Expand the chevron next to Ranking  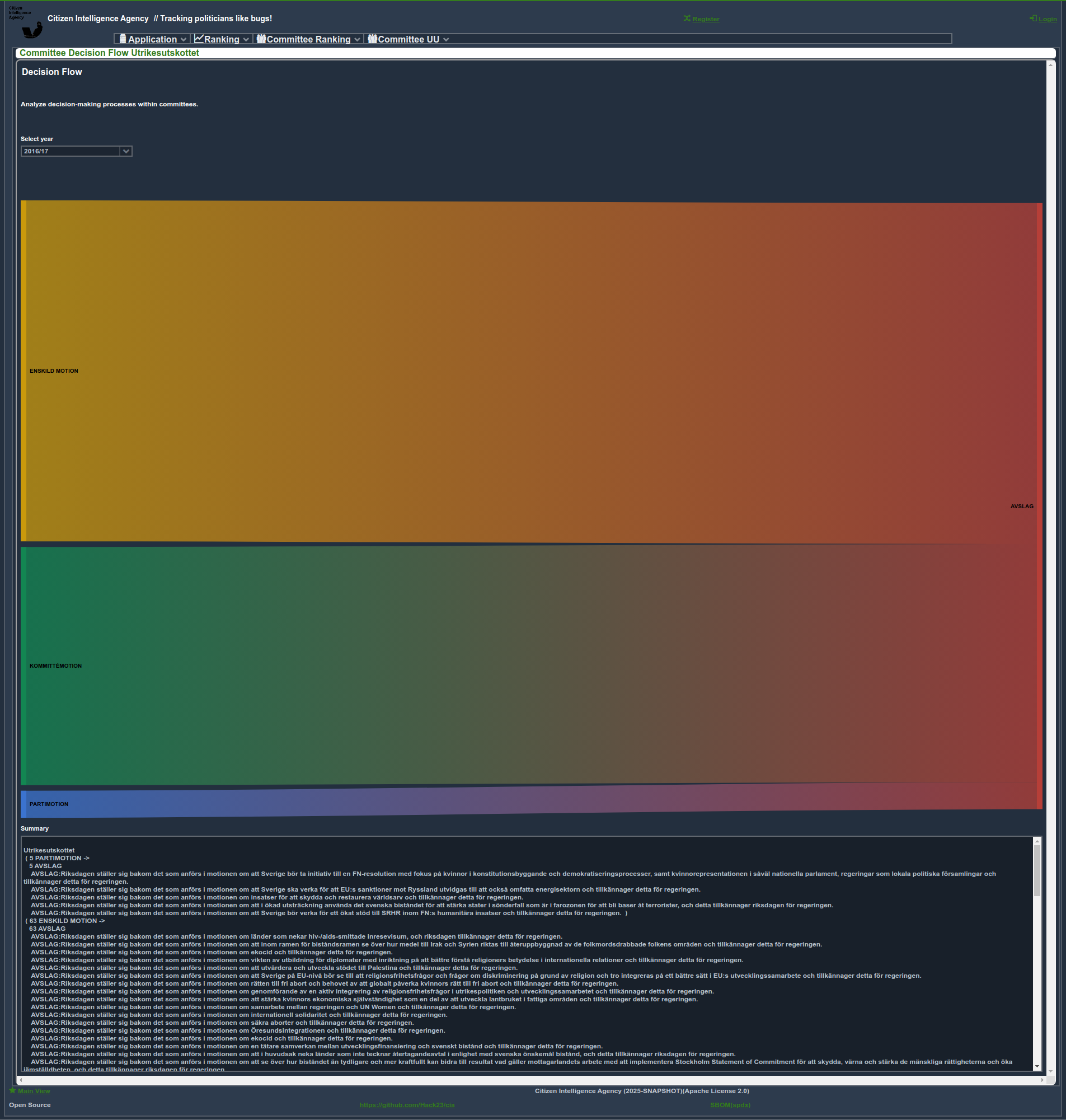pyautogui.click(x=246, y=40)
